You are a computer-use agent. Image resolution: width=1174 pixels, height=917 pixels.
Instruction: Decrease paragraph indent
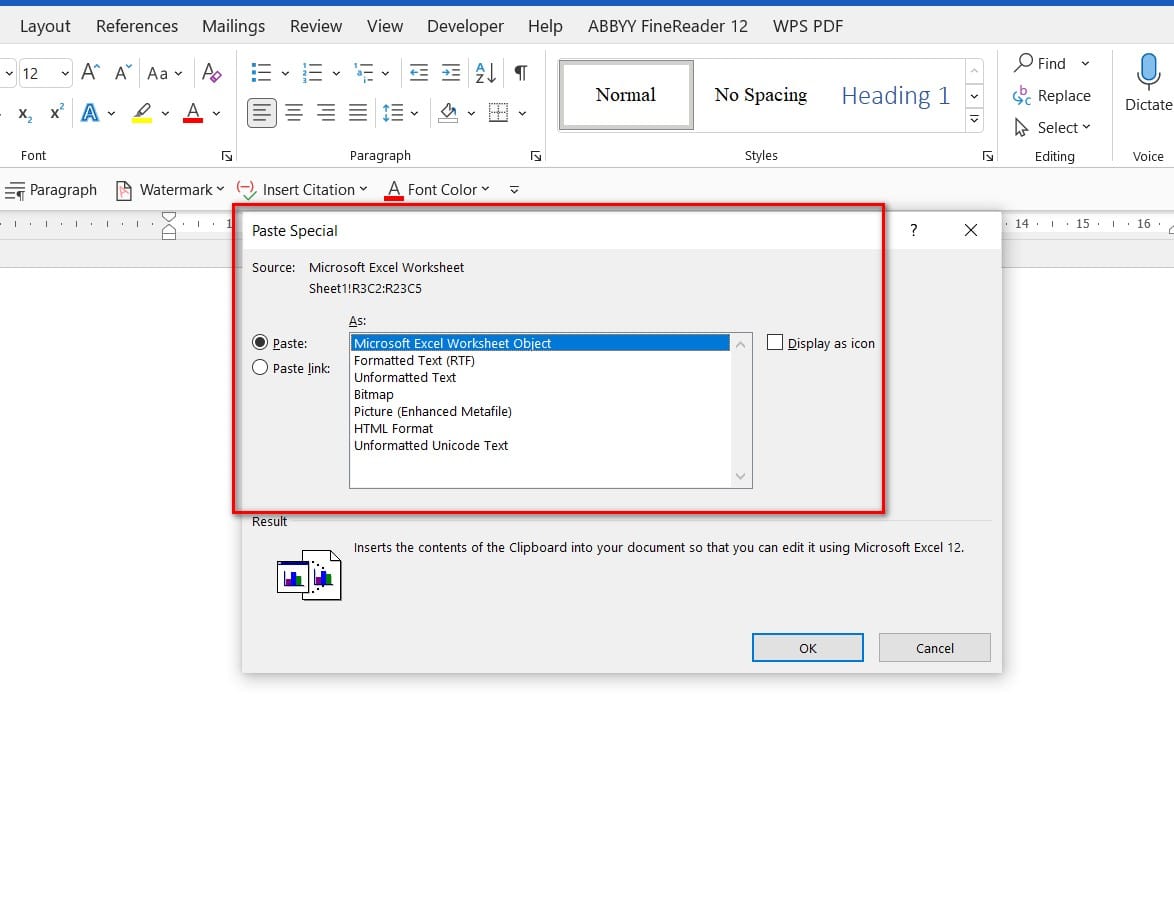tap(419, 73)
